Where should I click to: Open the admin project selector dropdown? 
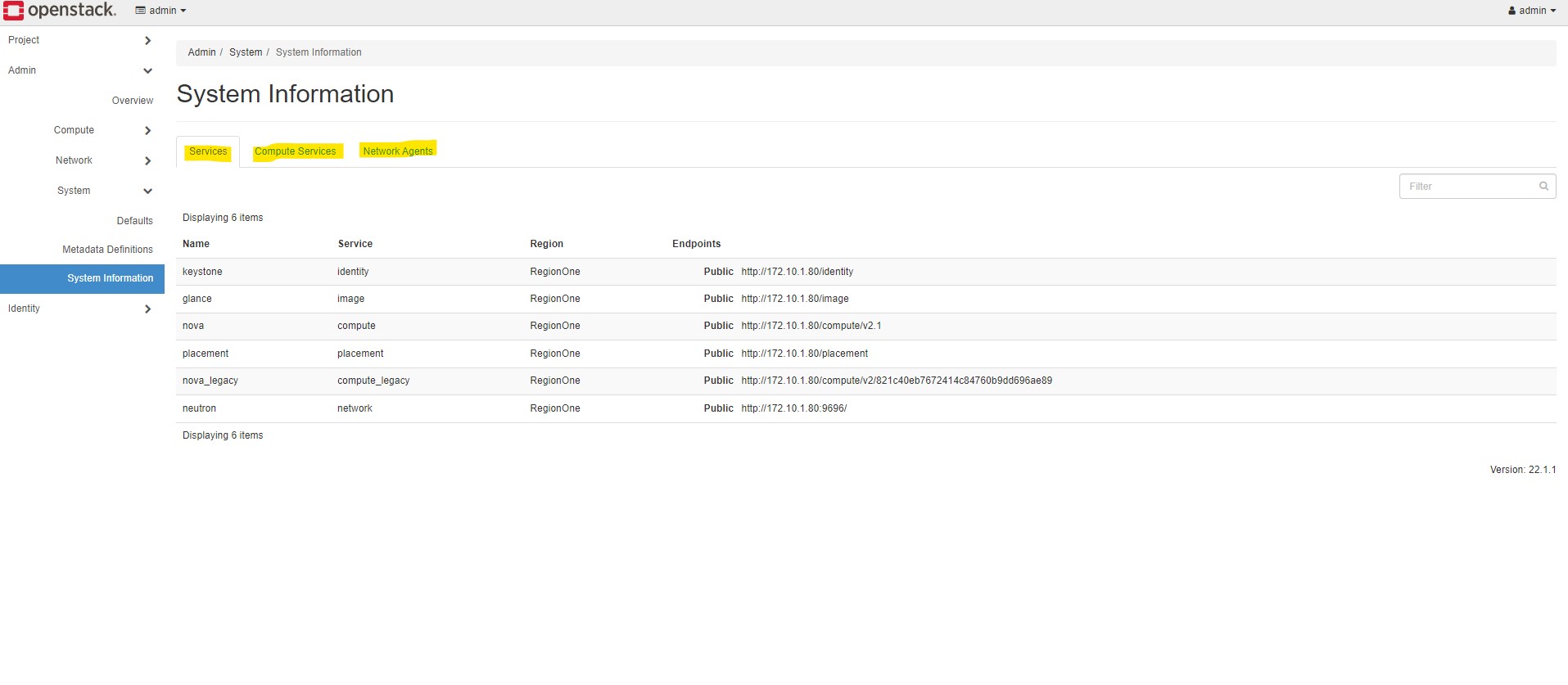point(160,11)
